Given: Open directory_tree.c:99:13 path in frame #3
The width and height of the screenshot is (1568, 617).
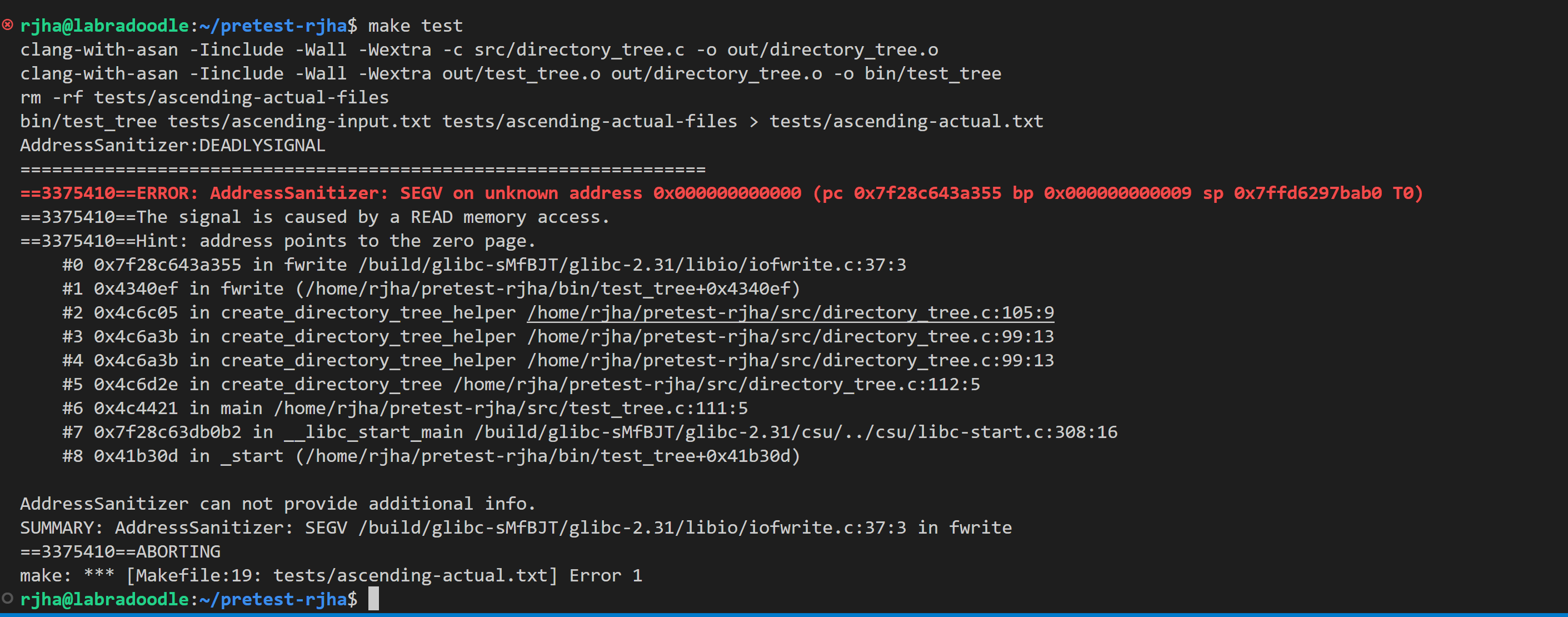Looking at the screenshot, I should [790, 336].
